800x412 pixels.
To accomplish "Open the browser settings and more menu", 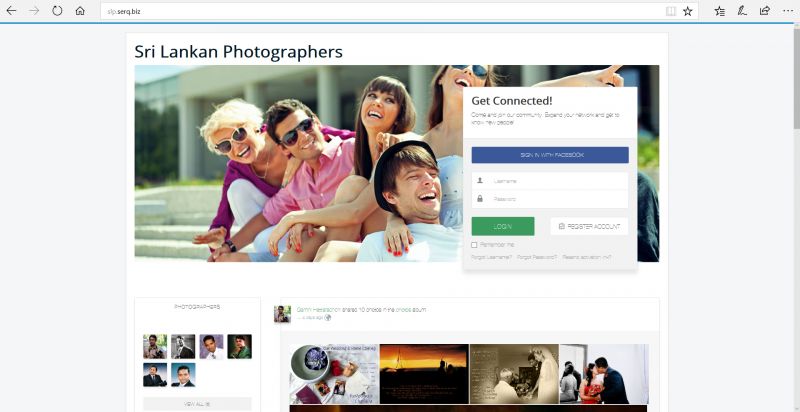I will [x=788, y=11].
